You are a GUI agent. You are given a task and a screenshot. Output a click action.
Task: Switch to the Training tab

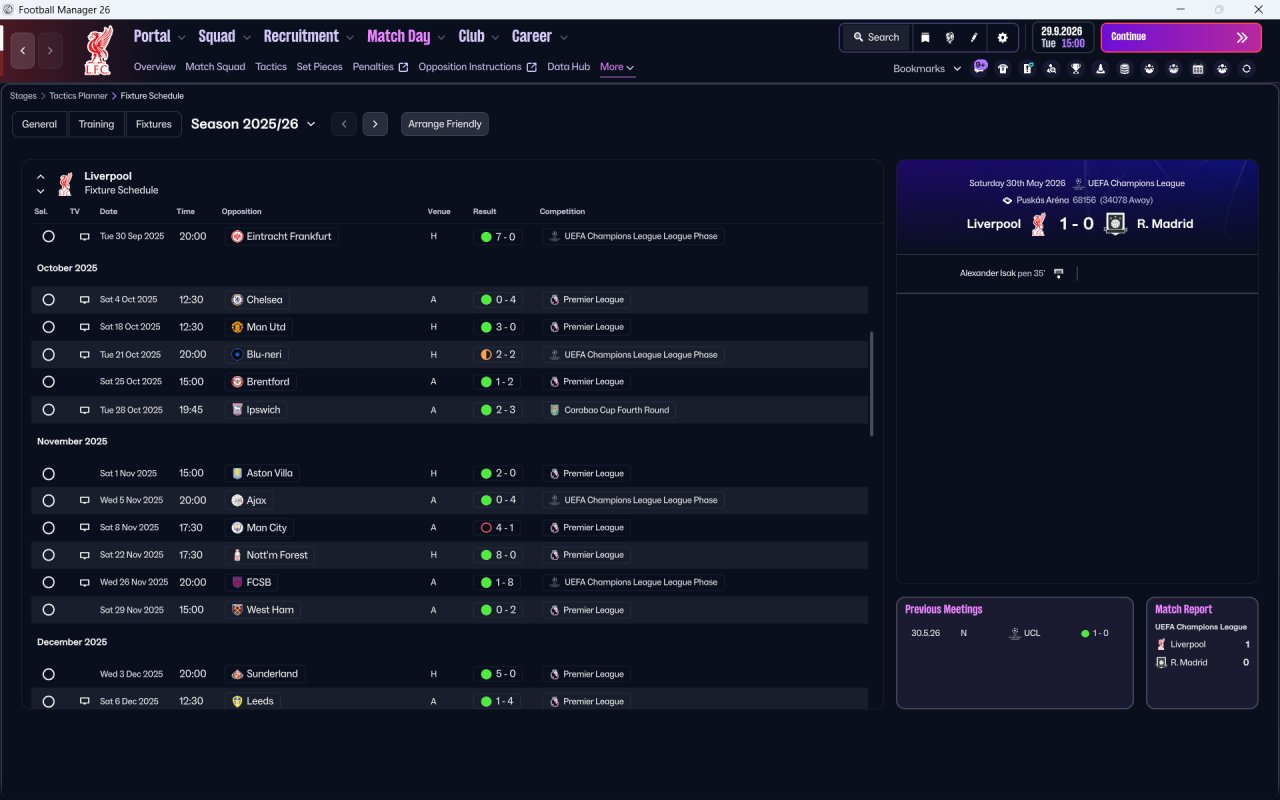coord(97,124)
